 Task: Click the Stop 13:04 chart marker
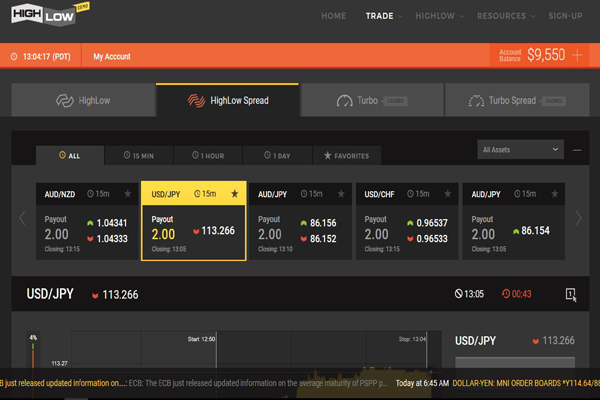tap(412, 339)
